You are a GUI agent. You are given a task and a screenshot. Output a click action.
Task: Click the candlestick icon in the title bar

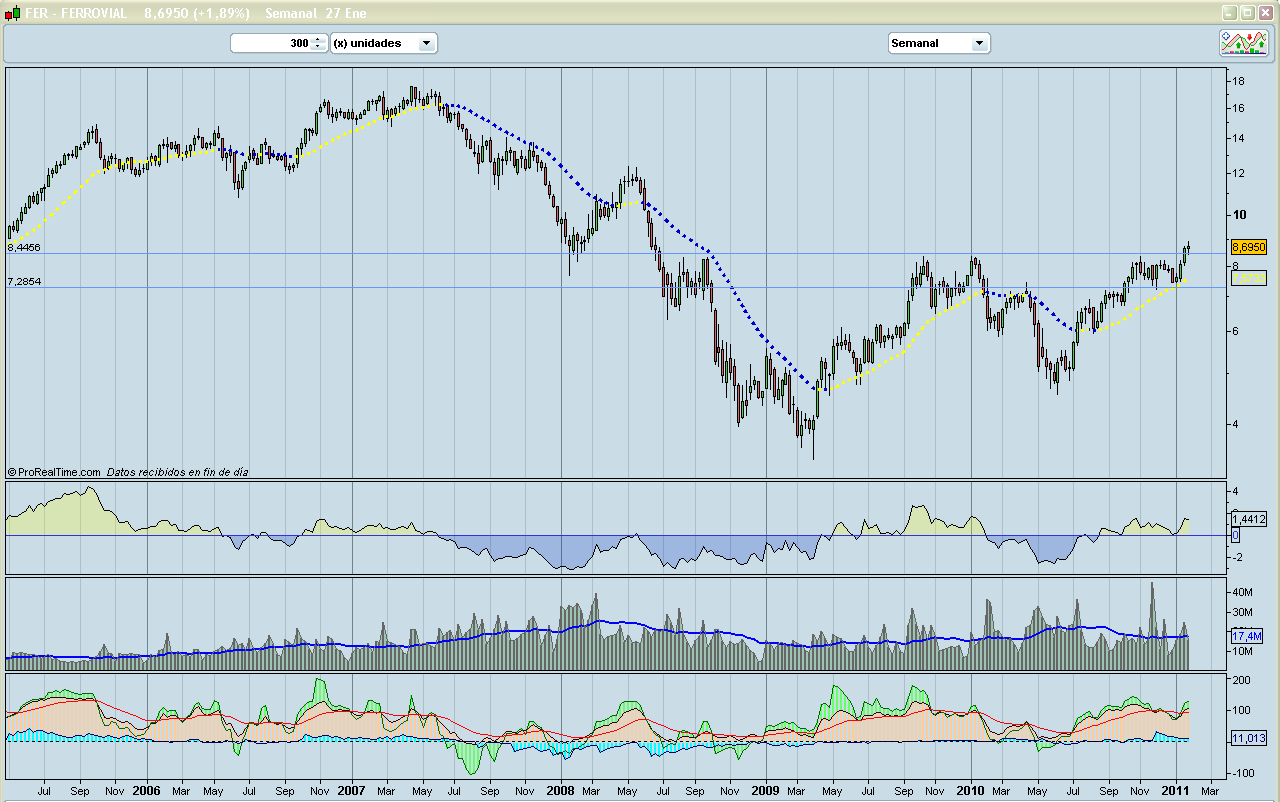pyautogui.click(x=12, y=13)
